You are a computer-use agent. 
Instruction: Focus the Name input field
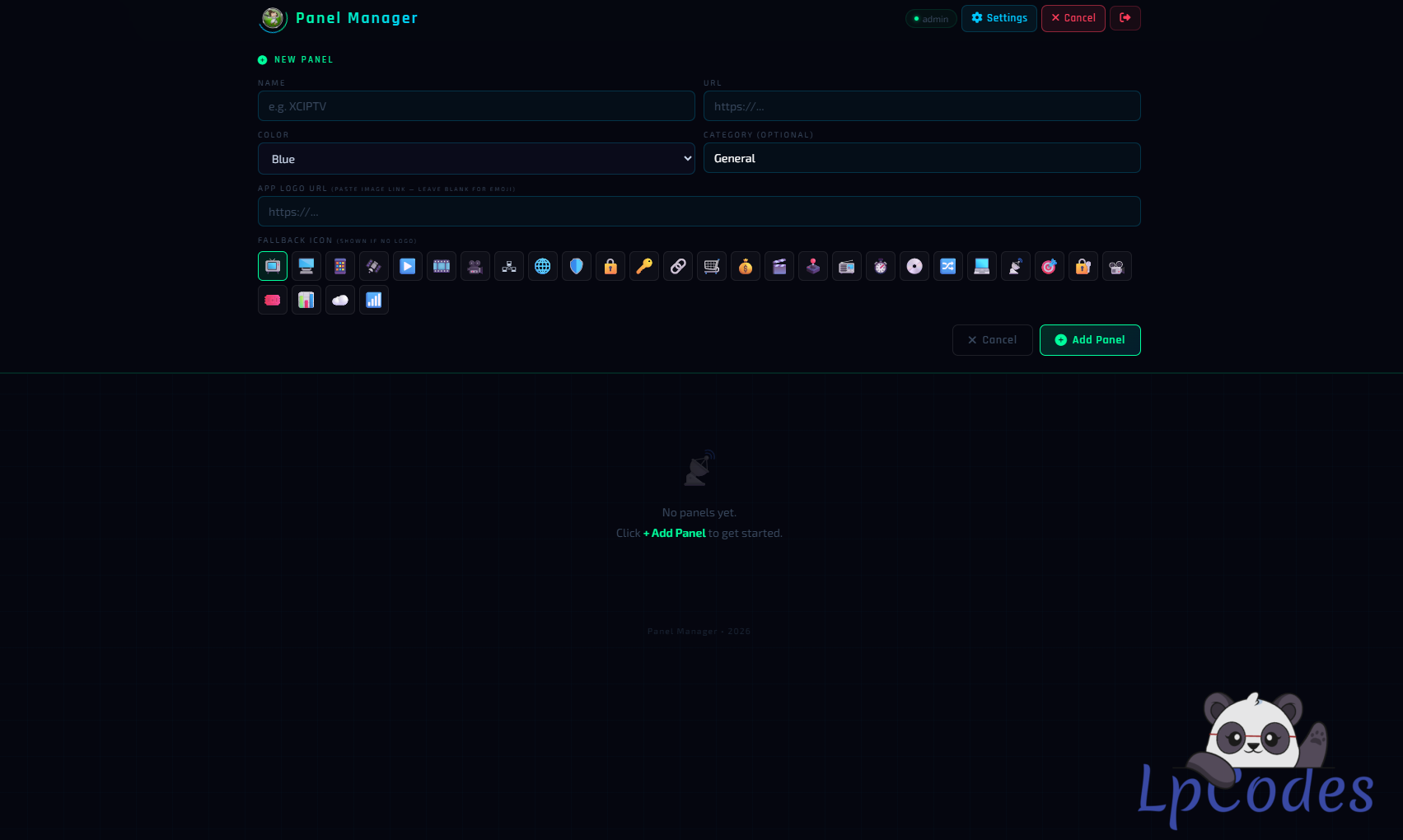point(476,106)
